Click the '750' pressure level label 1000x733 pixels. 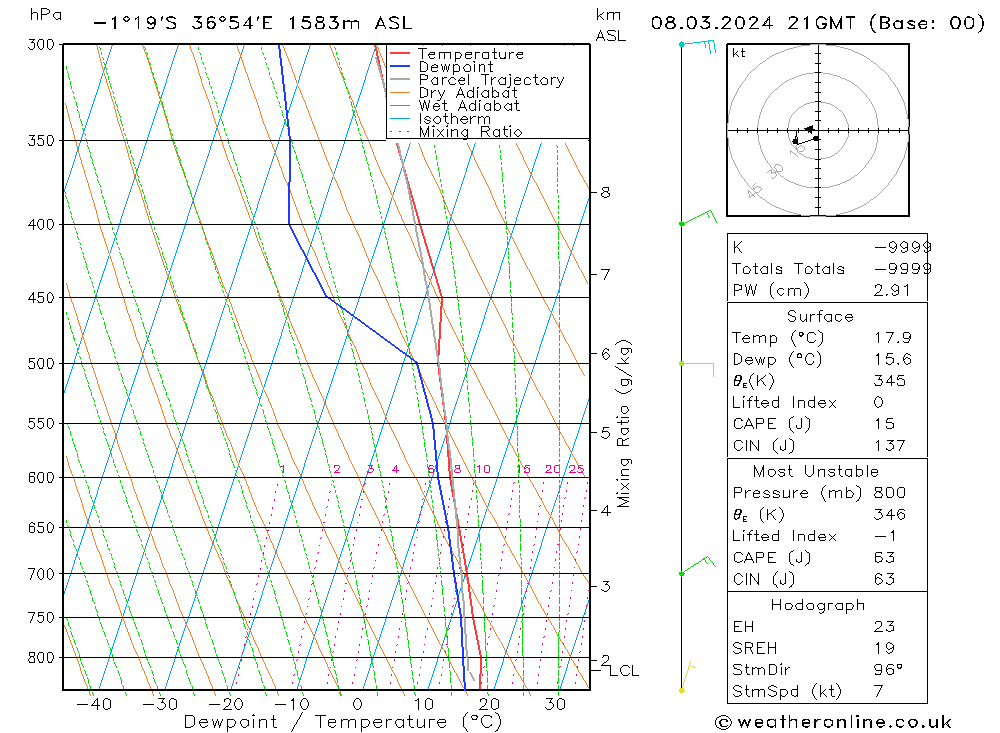coord(41,618)
